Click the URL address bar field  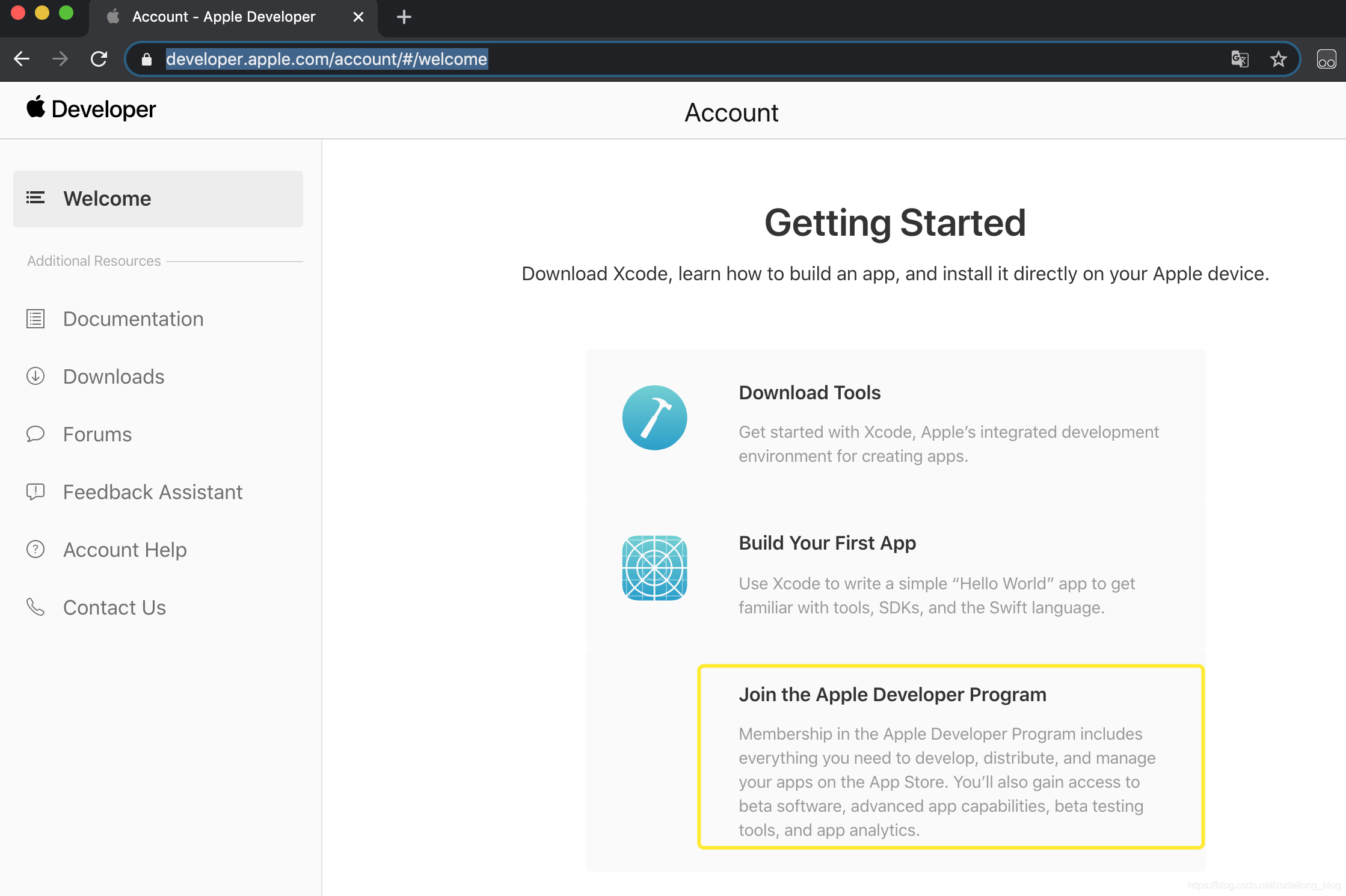pyautogui.click(x=662, y=59)
